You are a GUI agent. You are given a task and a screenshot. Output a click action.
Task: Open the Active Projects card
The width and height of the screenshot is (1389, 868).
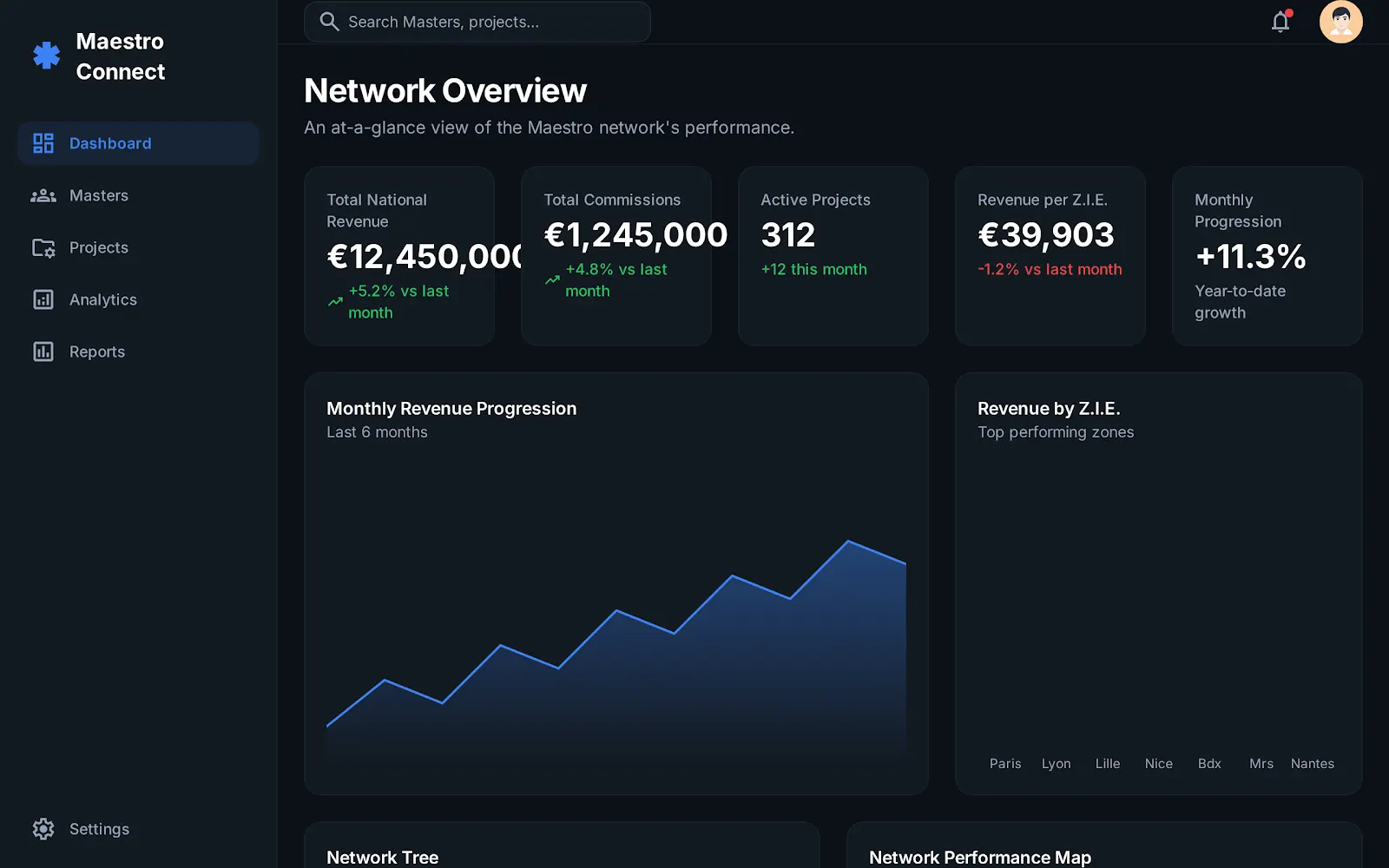click(833, 256)
